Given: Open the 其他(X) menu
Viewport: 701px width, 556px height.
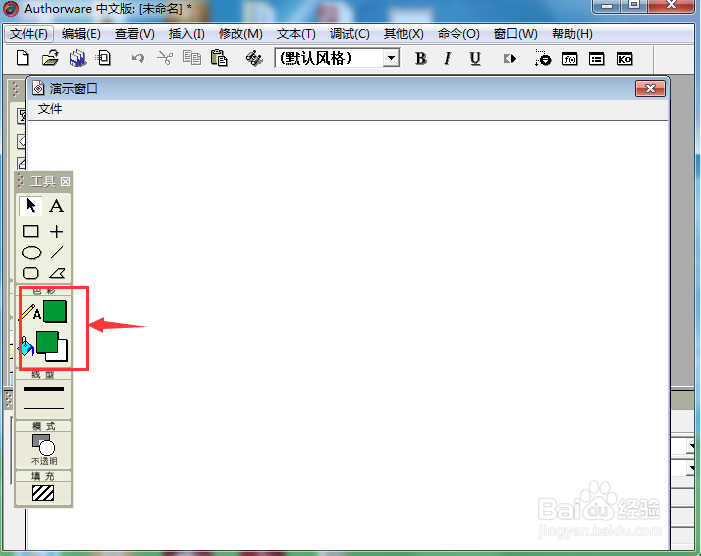Looking at the screenshot, I should click(x=403, y=34).
